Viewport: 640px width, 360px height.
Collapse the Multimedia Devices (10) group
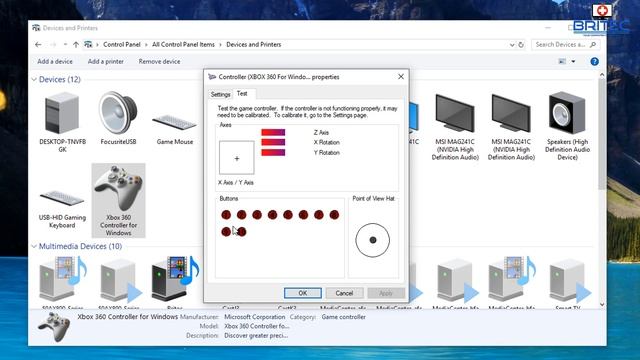tap(34, 246)
